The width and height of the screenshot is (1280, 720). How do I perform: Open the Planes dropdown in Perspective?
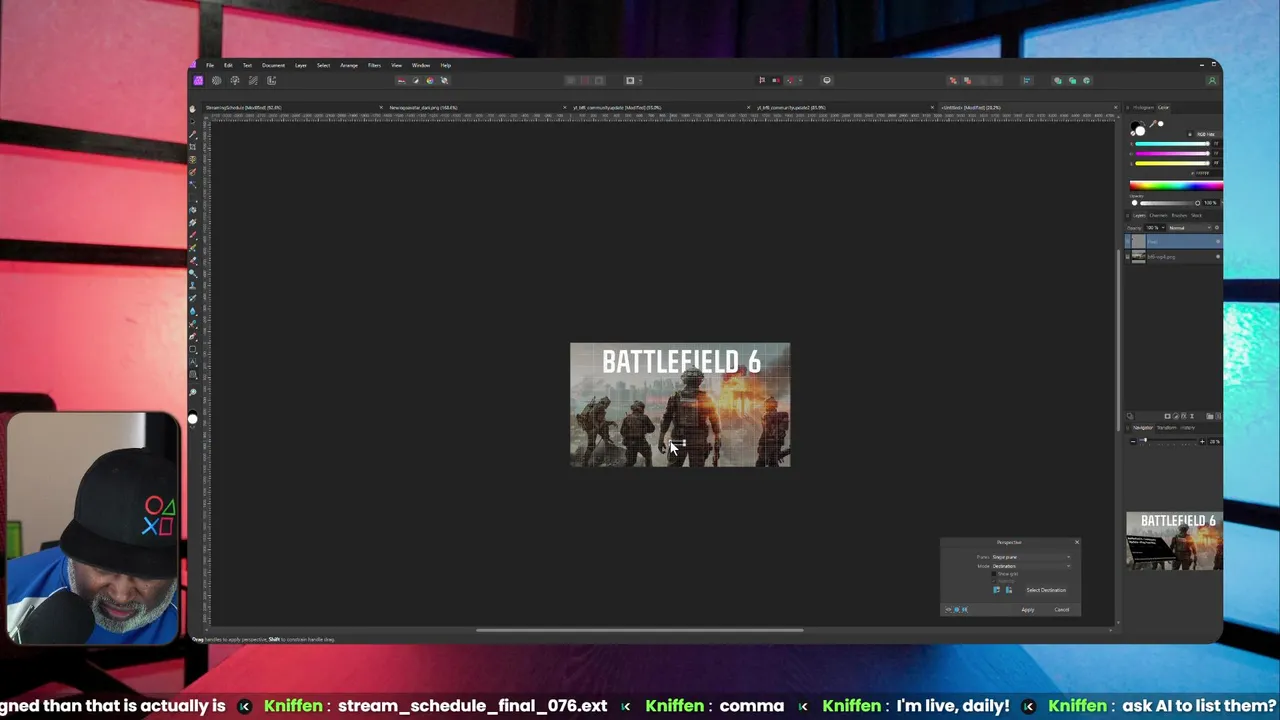click(1031, 557)
